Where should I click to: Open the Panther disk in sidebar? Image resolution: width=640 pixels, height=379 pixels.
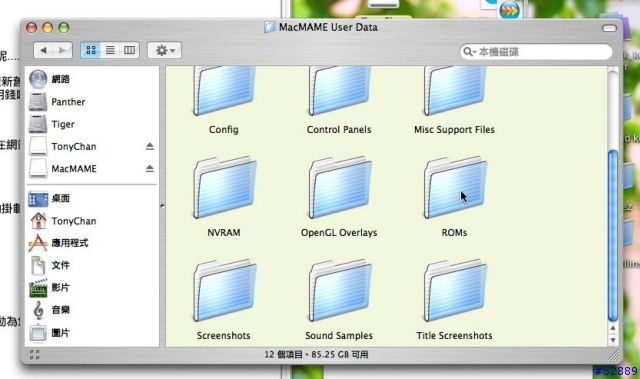(x=91, y=102)
